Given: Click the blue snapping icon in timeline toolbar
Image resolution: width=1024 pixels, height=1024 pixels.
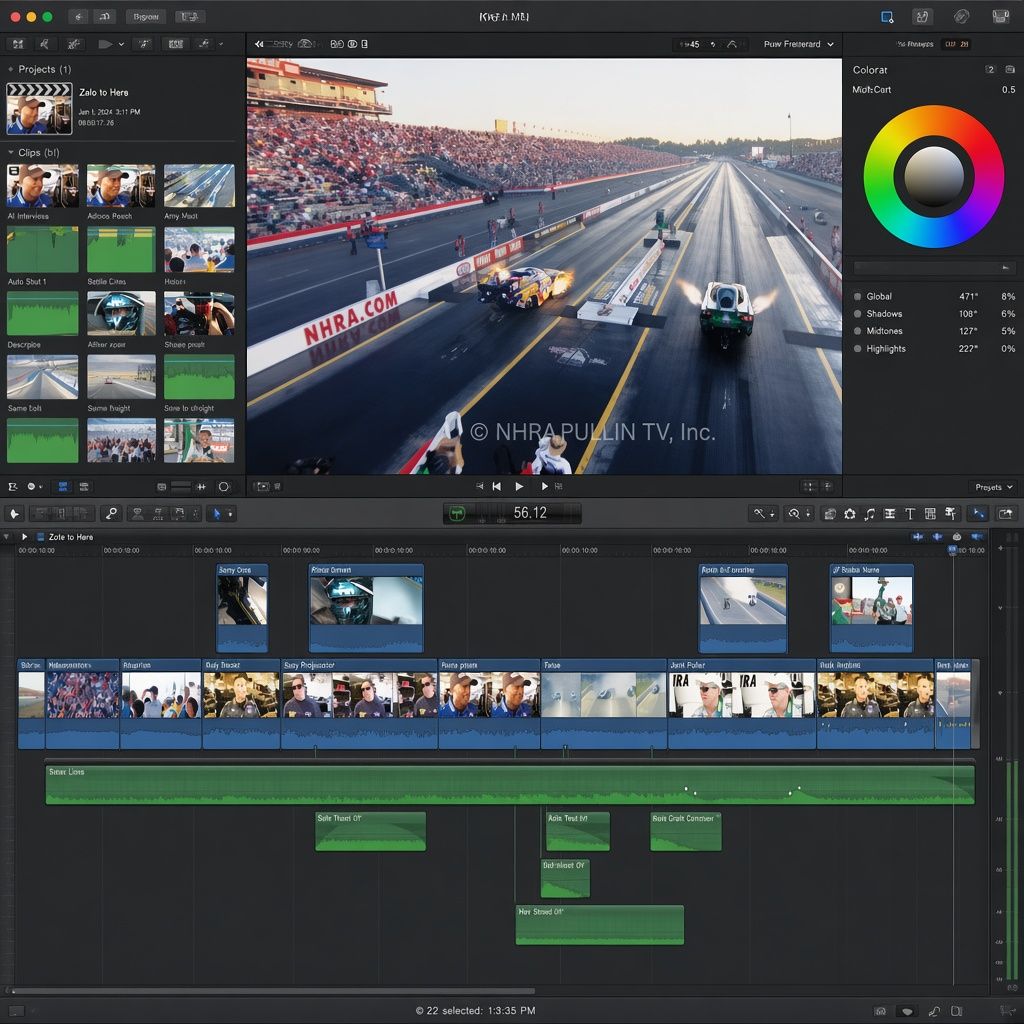Looking at the screenshot, I should point(978,514).
